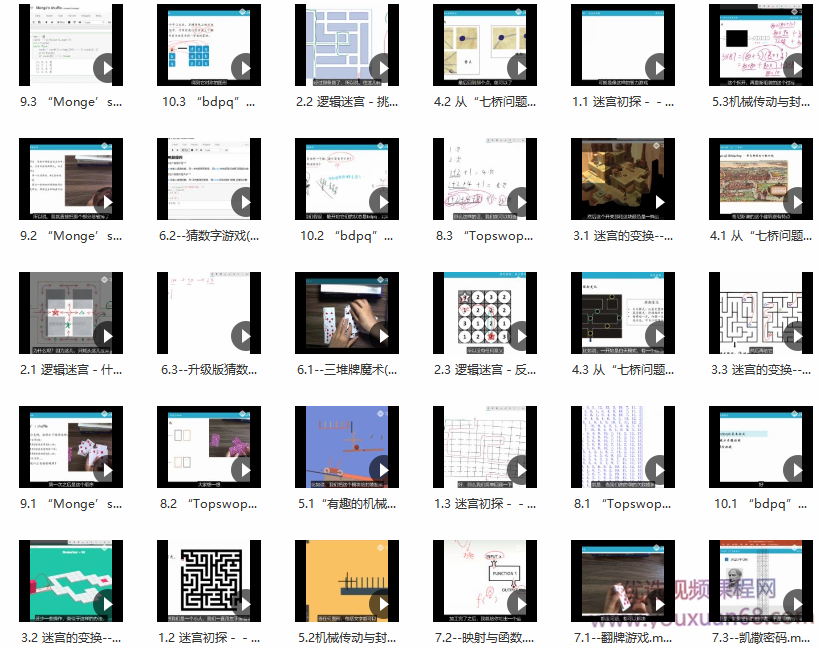
Task: Play the 6.2 猜数字游戏 video
Action: pos(245,202)
